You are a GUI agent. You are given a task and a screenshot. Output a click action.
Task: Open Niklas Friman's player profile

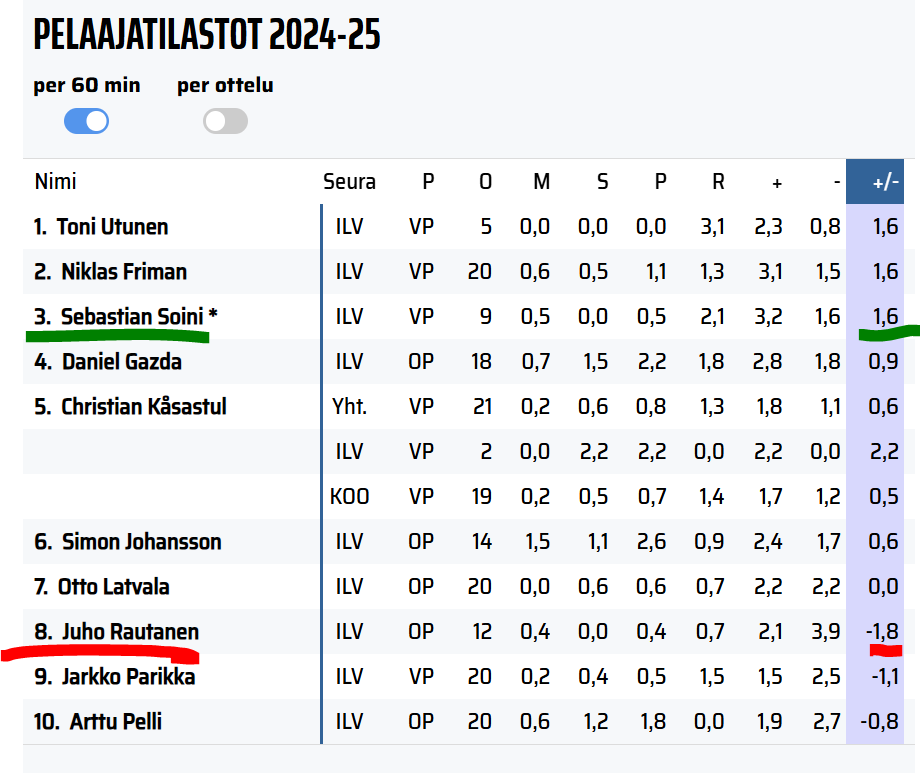click(x=124, y=272)
